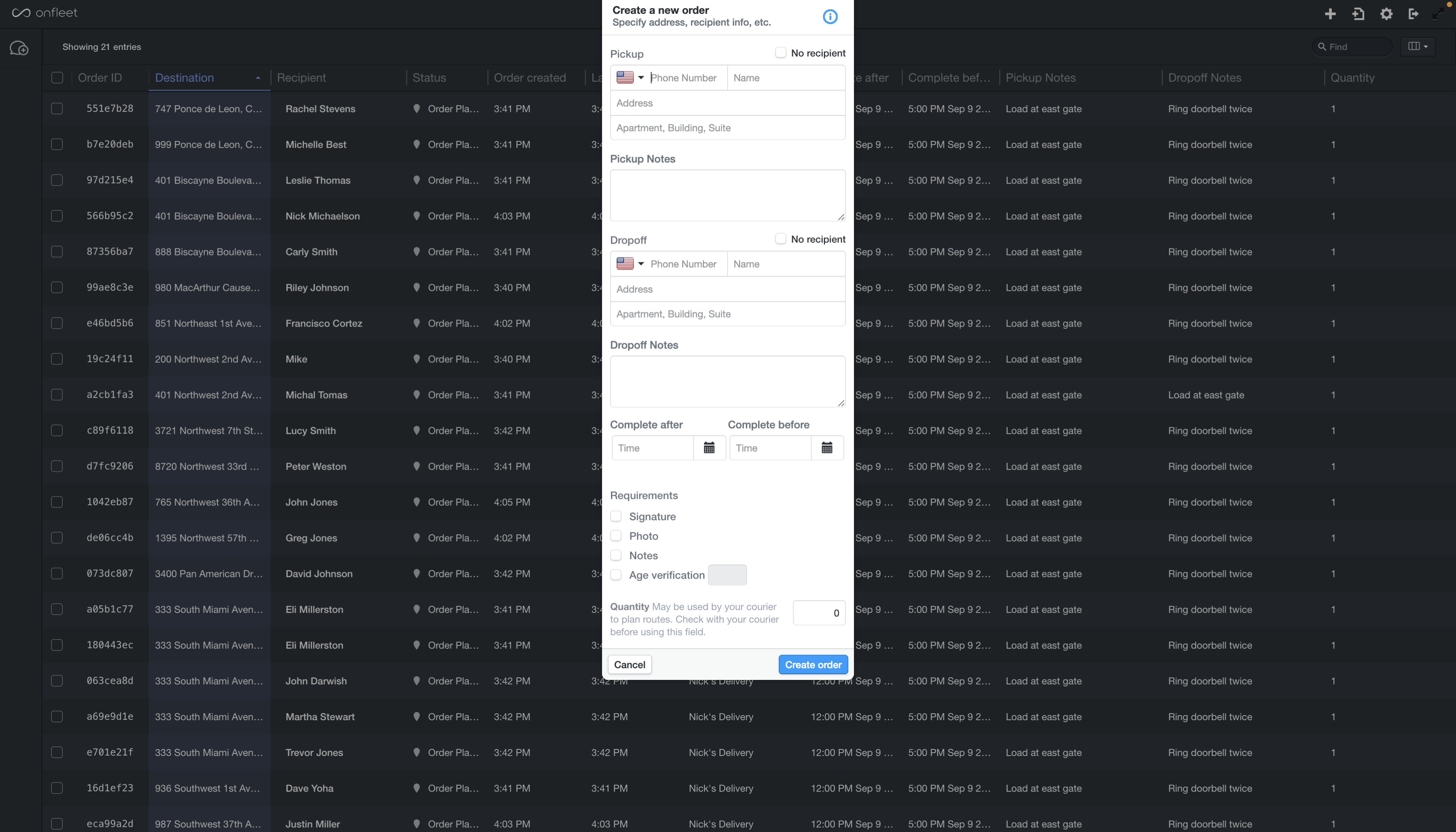This screenshot has width=1456, height=832.
Task: Enable the Signature requirement checkbox
Action: (x=616, y=516)
